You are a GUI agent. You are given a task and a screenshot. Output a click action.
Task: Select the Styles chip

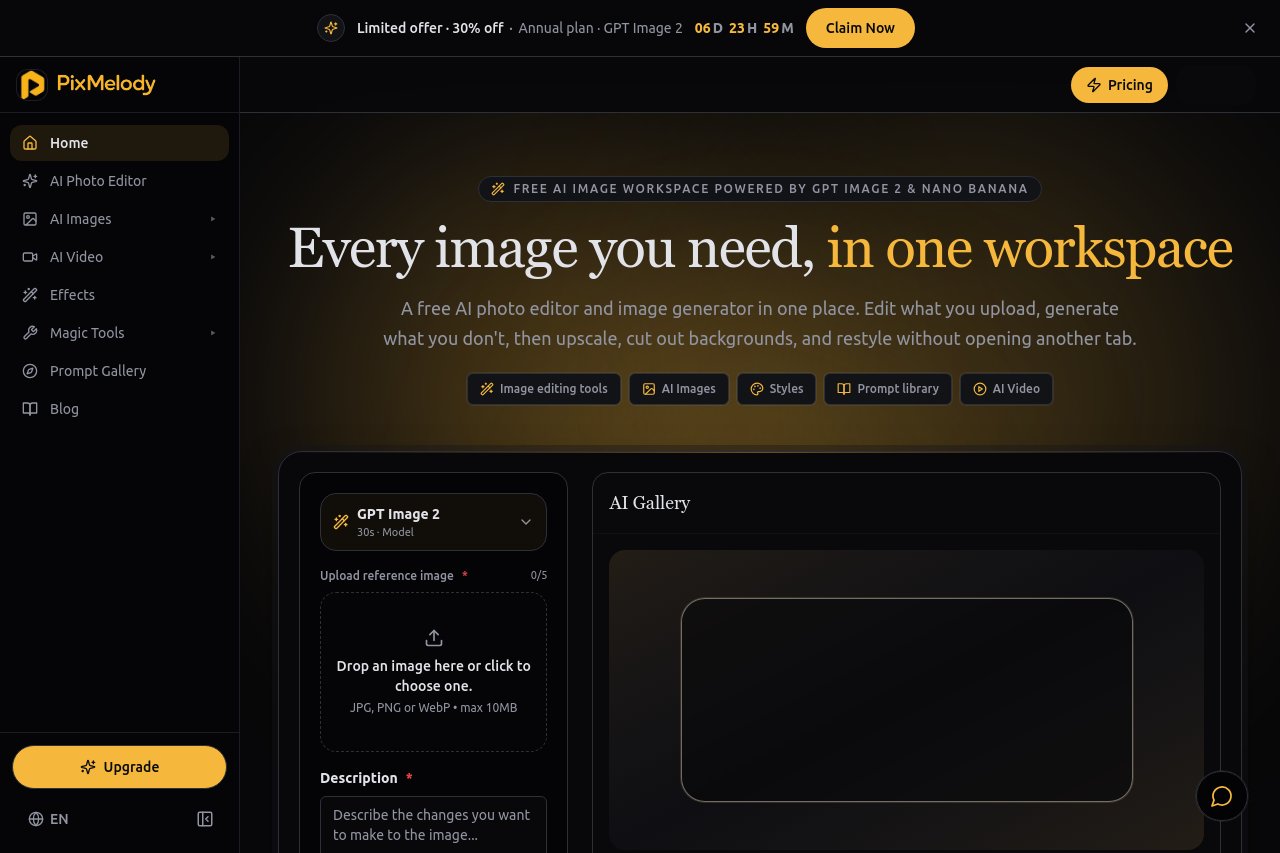[x=777, y=389]
